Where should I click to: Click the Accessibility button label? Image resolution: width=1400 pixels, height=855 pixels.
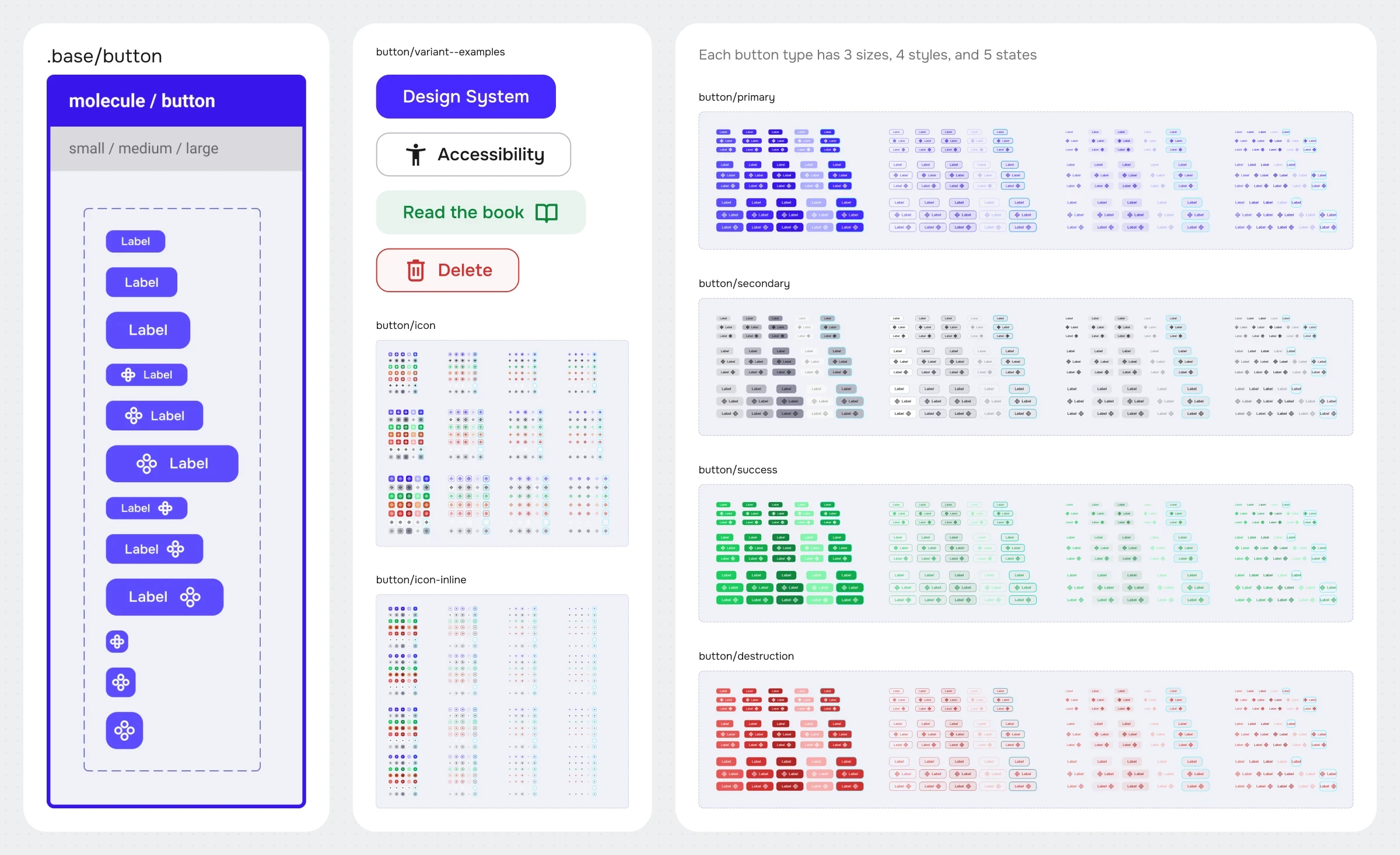(x=491, y=155)
